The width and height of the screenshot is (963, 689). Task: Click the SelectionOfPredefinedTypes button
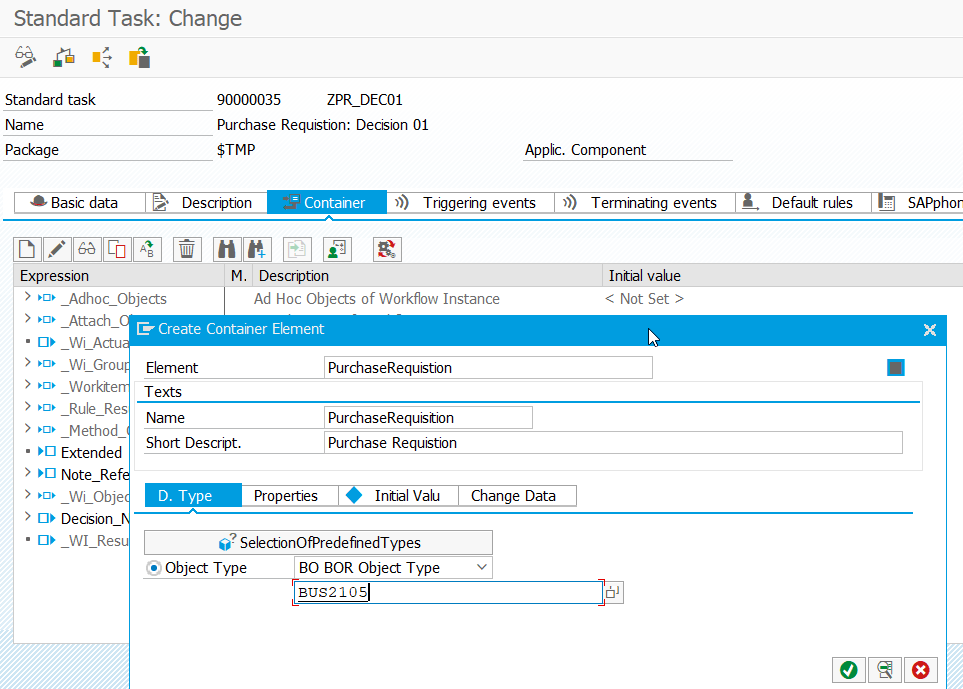(318, 542)
